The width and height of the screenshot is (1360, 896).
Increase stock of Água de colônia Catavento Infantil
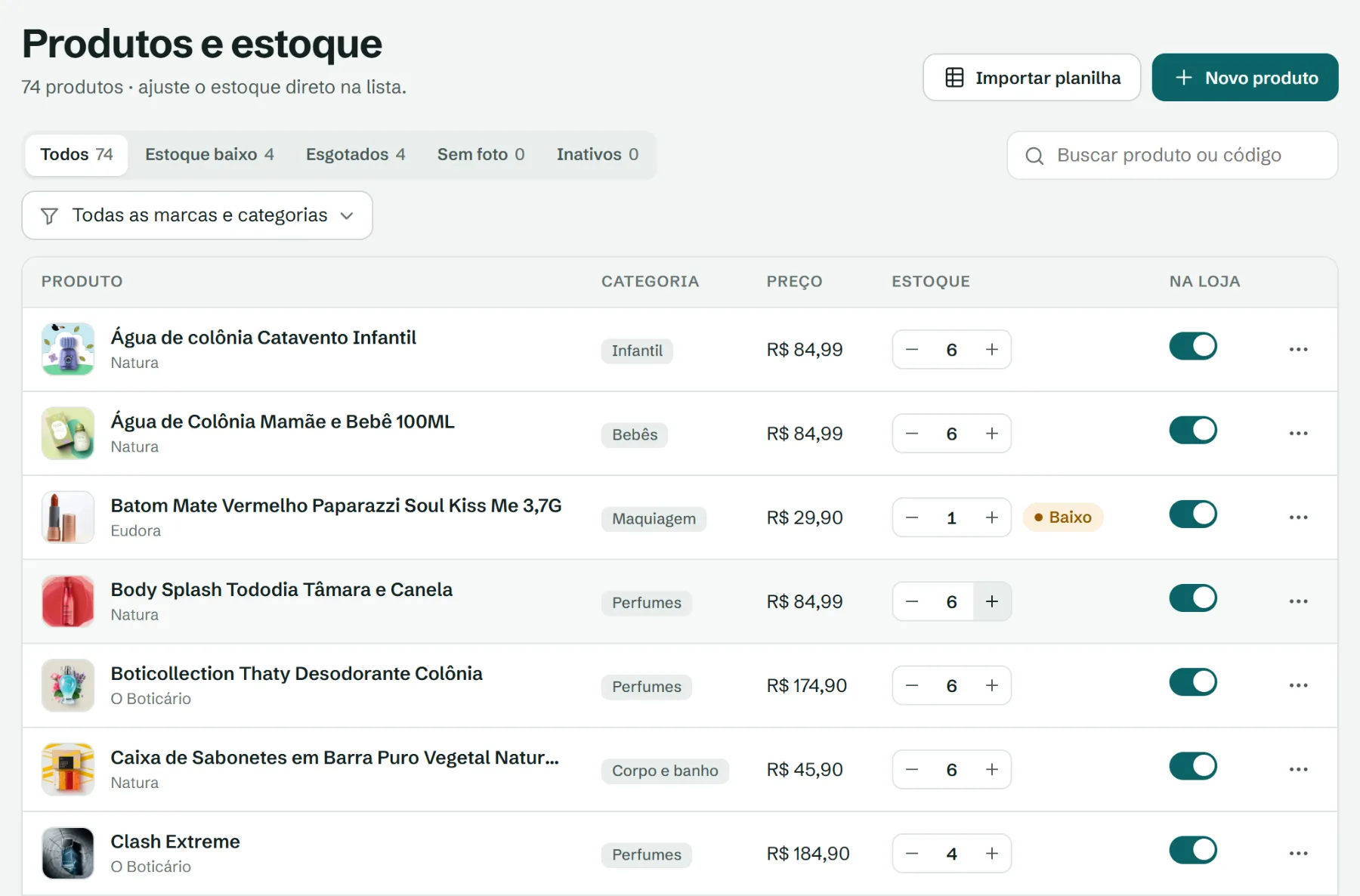pos(991,349)
